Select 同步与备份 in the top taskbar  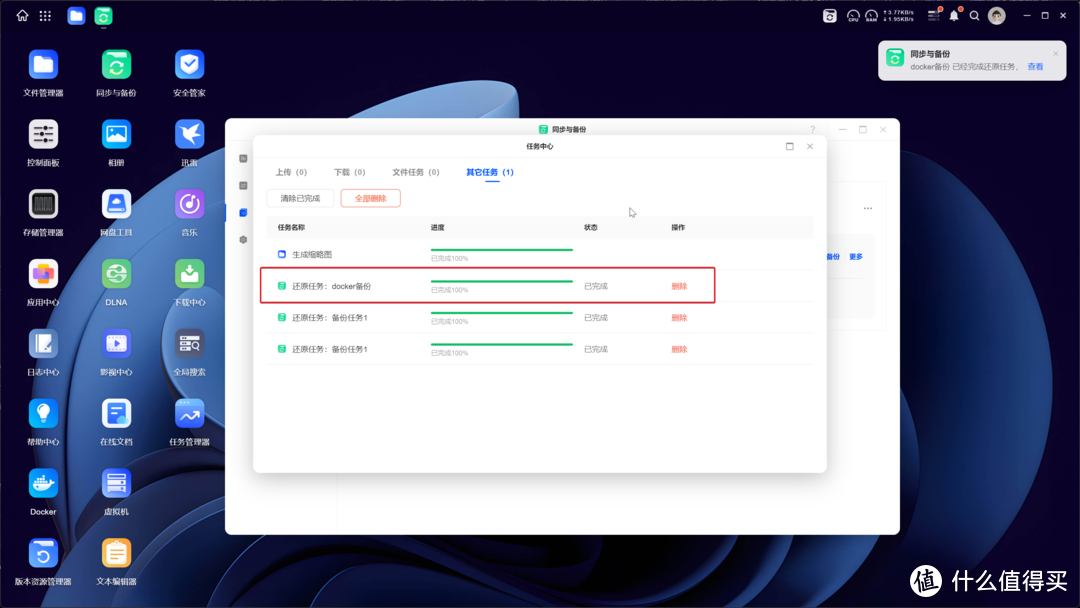point(103,15)
